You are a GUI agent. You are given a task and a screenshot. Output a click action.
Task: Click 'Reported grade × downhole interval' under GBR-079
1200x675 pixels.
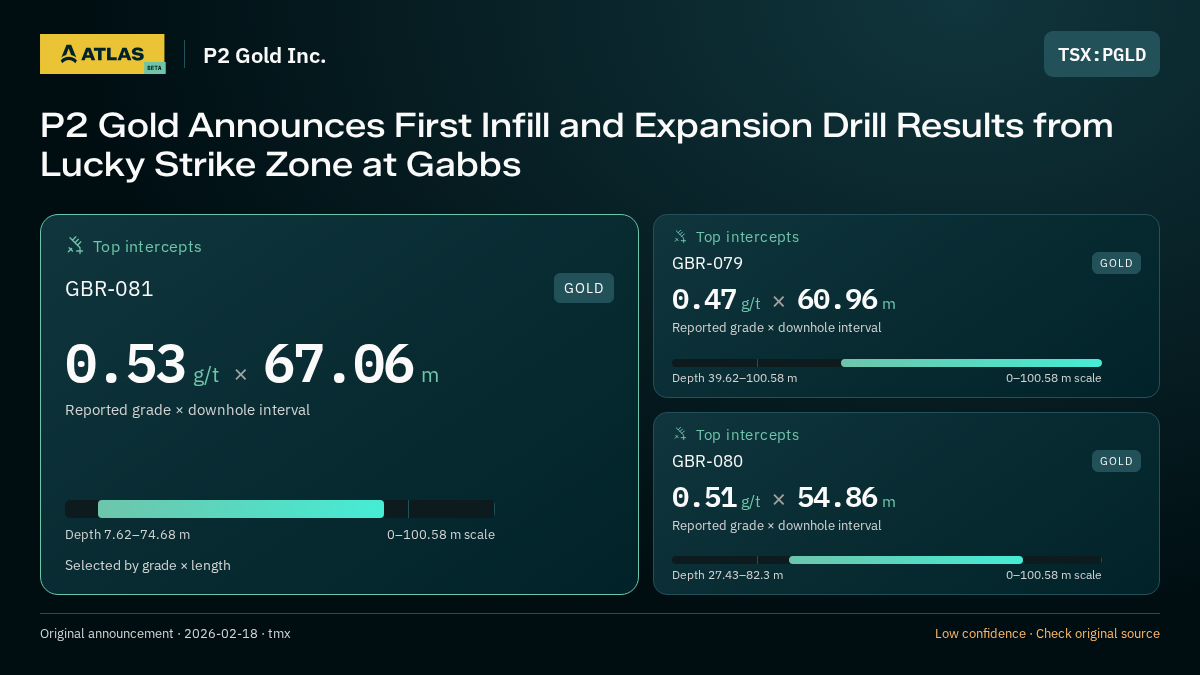click(x=776, y=328)
